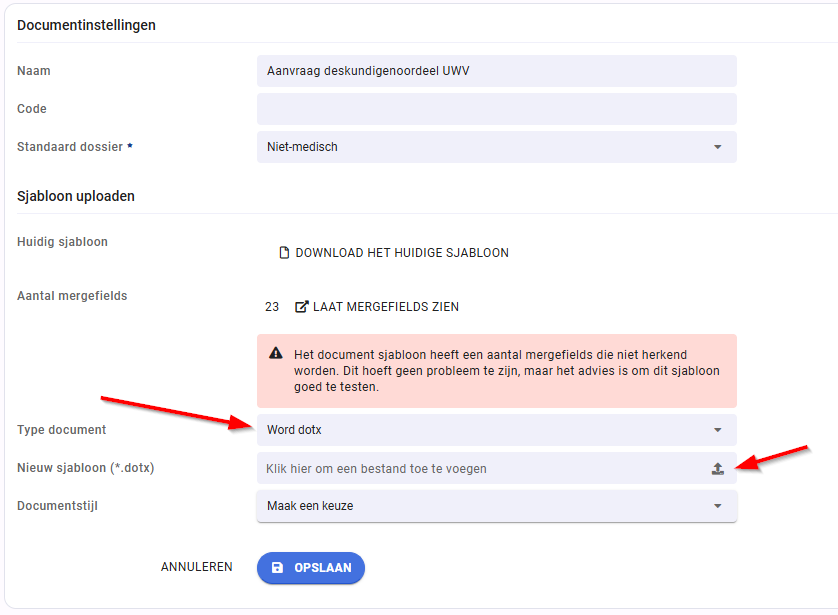
Task: Click the Annuleren button
Action: coord(197,567)
